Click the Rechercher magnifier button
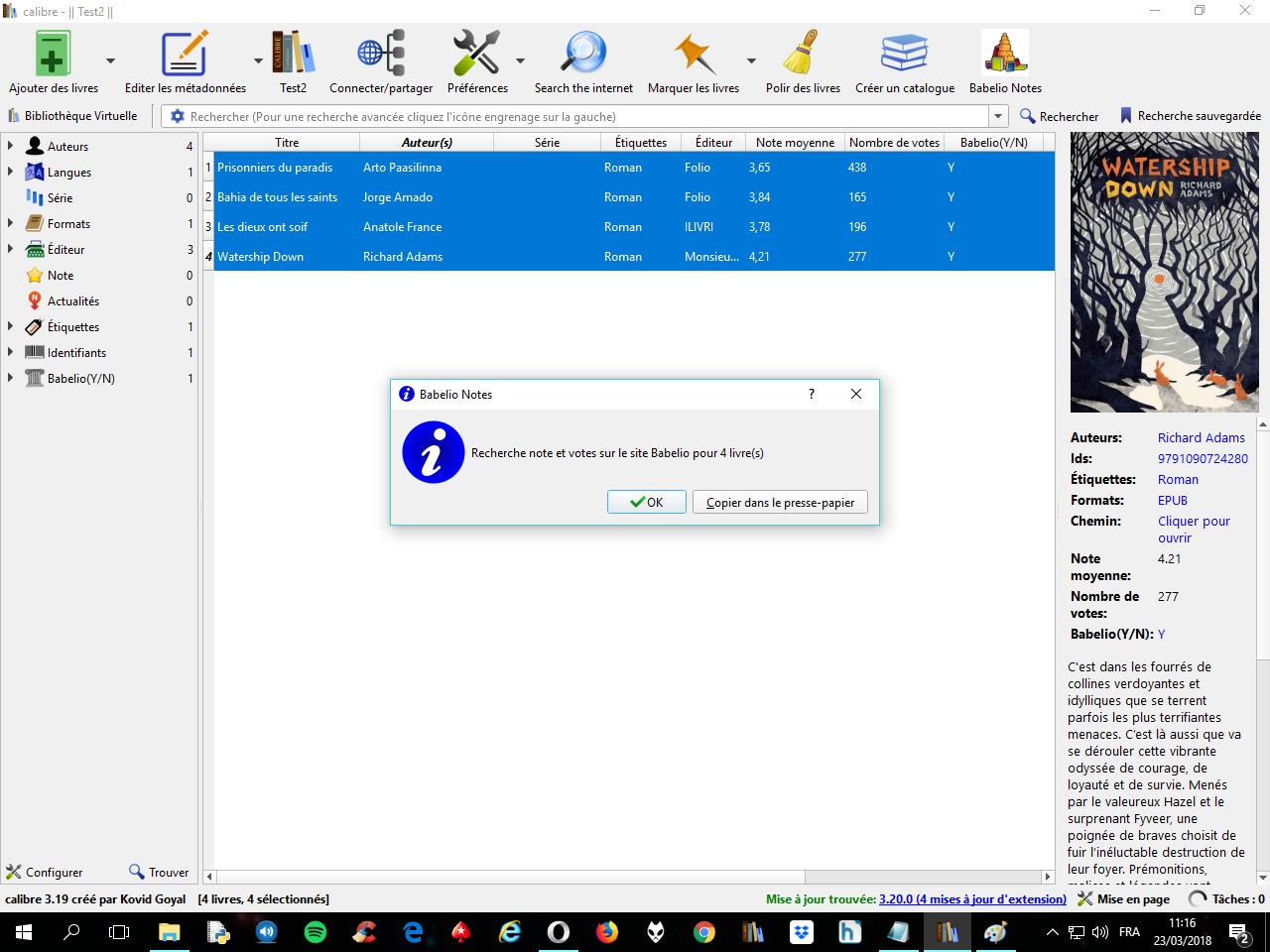This screenshot has height=952, width=1270. point(1059,116)
